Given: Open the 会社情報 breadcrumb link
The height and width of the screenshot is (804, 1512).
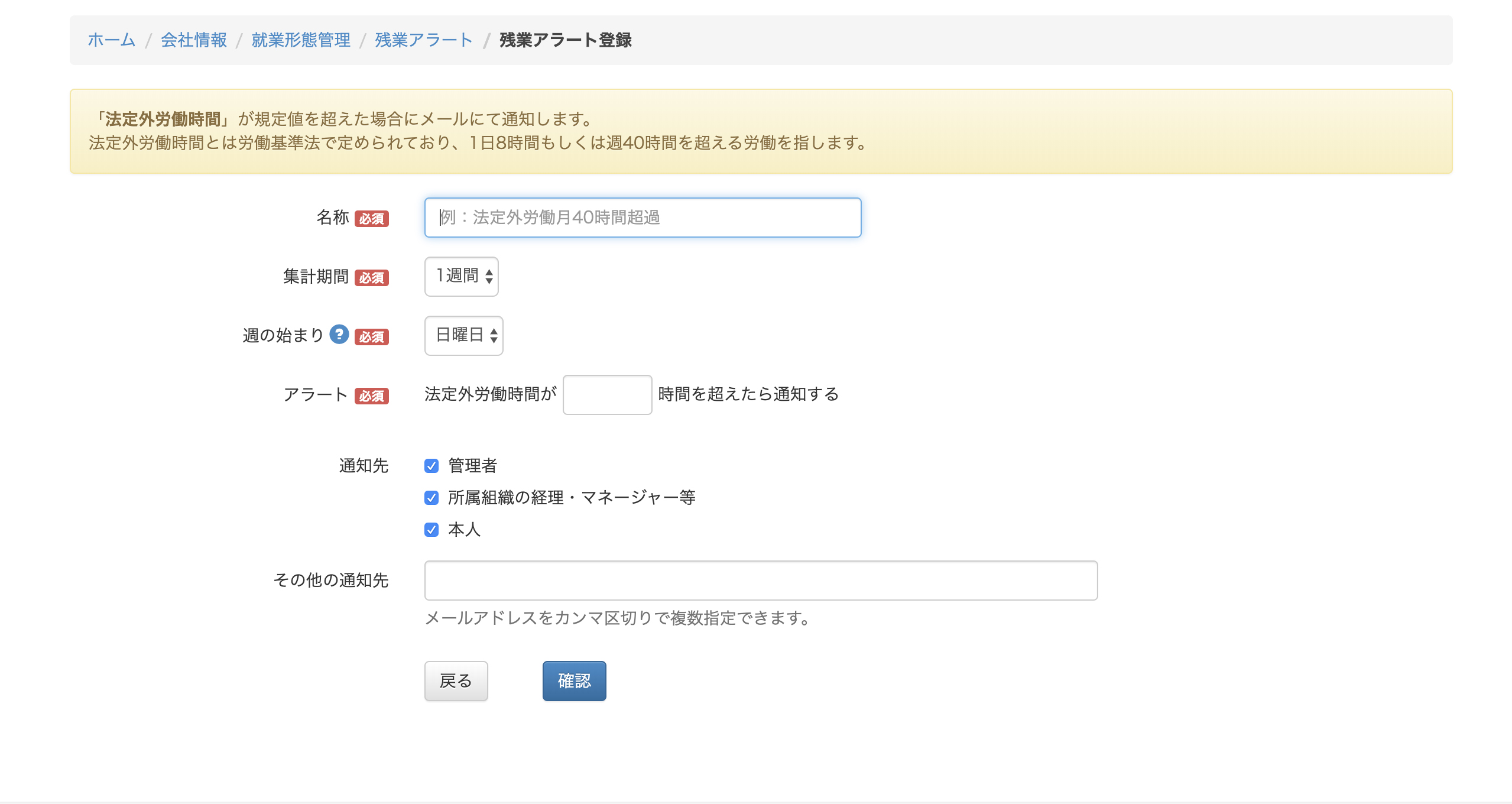Looking at the screenshot, I should pyautogui.click(x=194, y=40).
